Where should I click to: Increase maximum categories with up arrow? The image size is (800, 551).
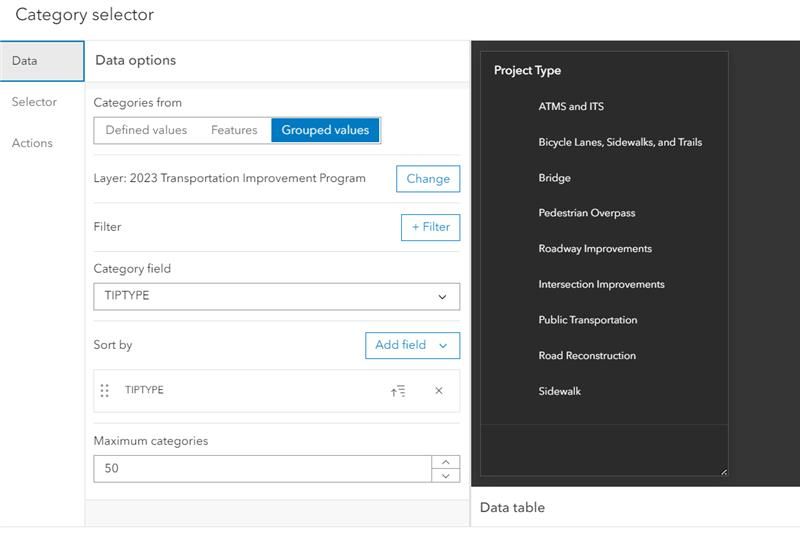pyautogui.click(x=446, y=462)
